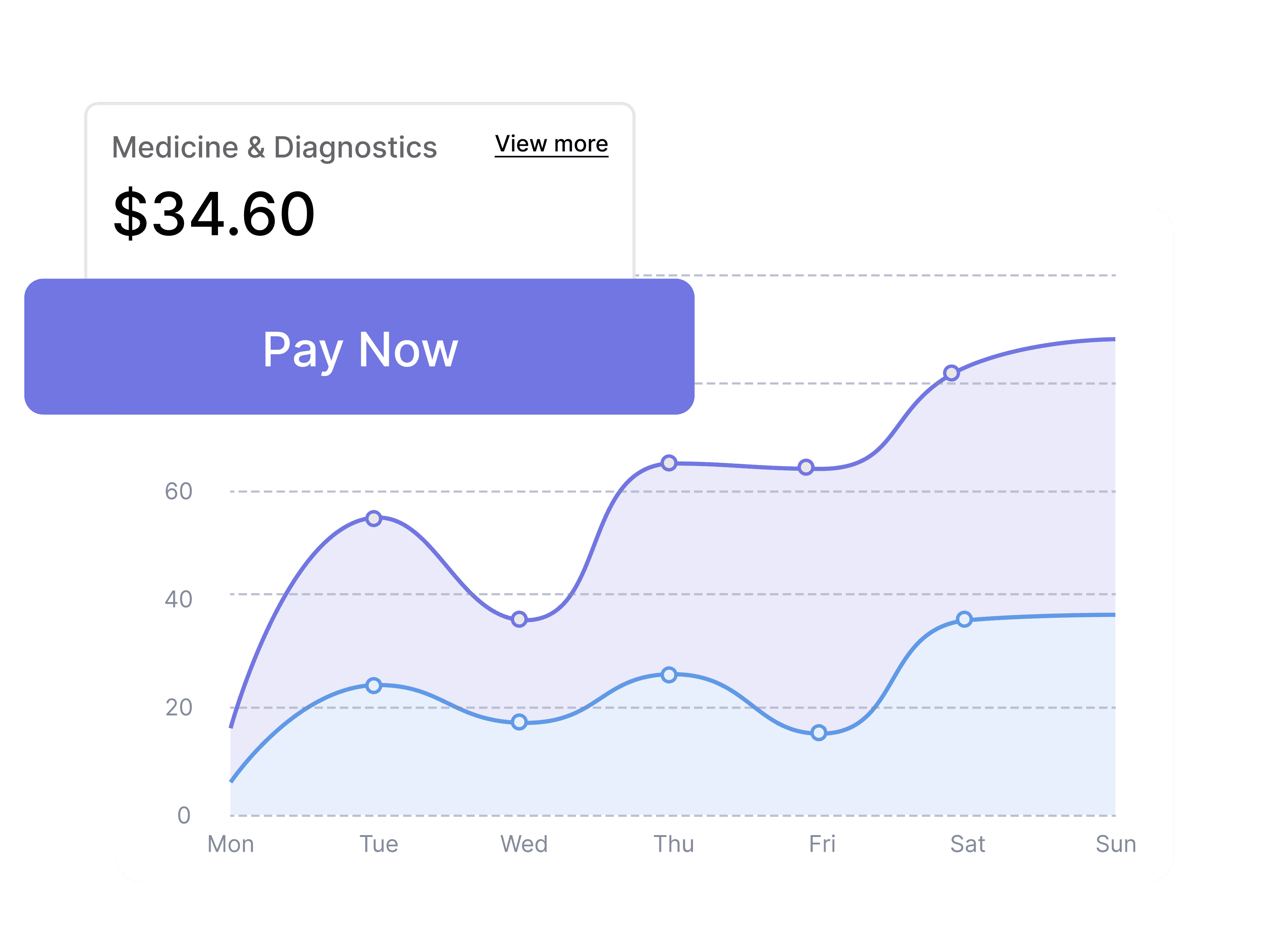The width and height of the screenshot is (1288, 946).
Task: Select the Friday dip on blue line
Action: tap(819, 732)
